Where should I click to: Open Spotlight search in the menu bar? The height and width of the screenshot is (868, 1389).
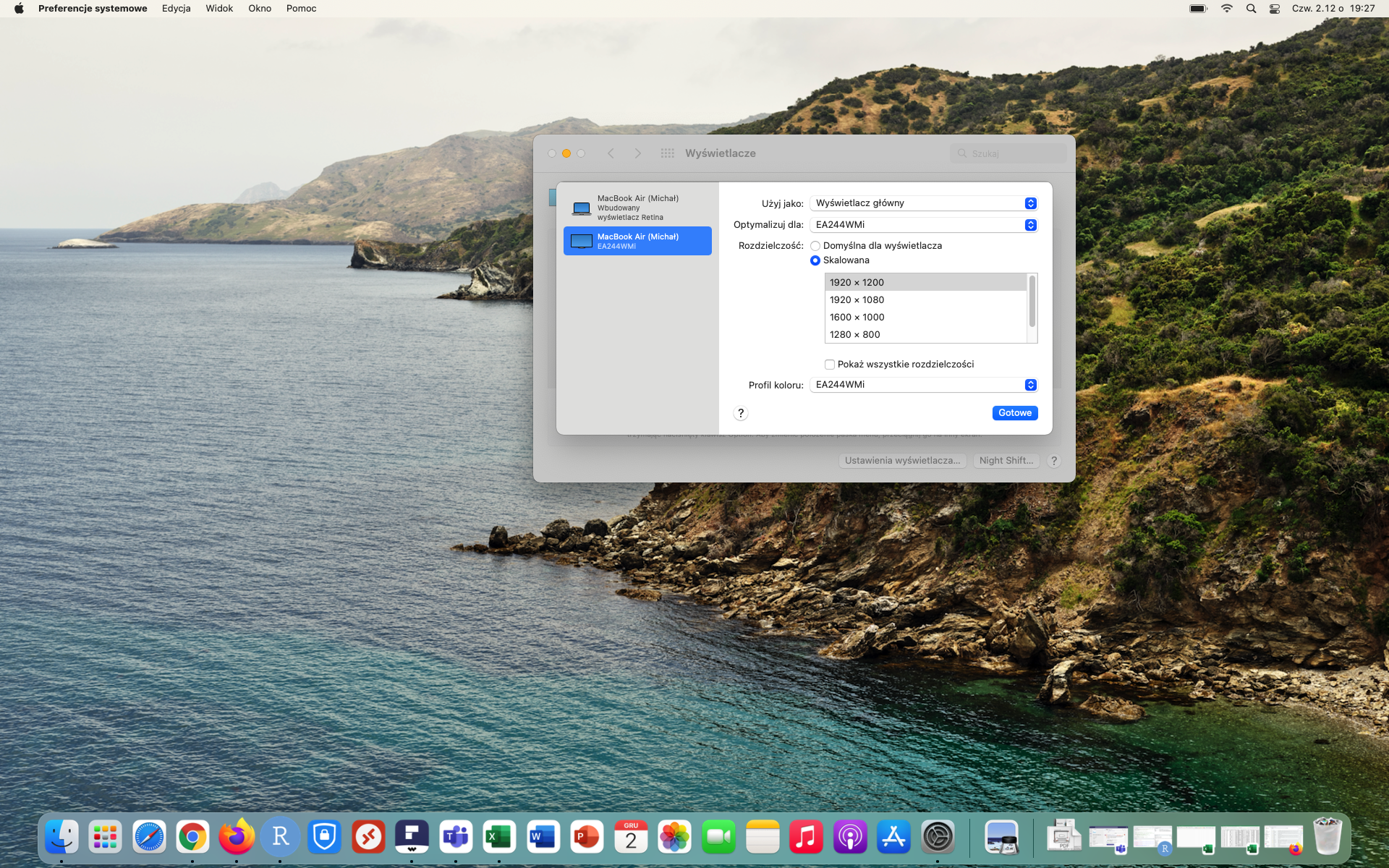click(x=1251, y=9)
